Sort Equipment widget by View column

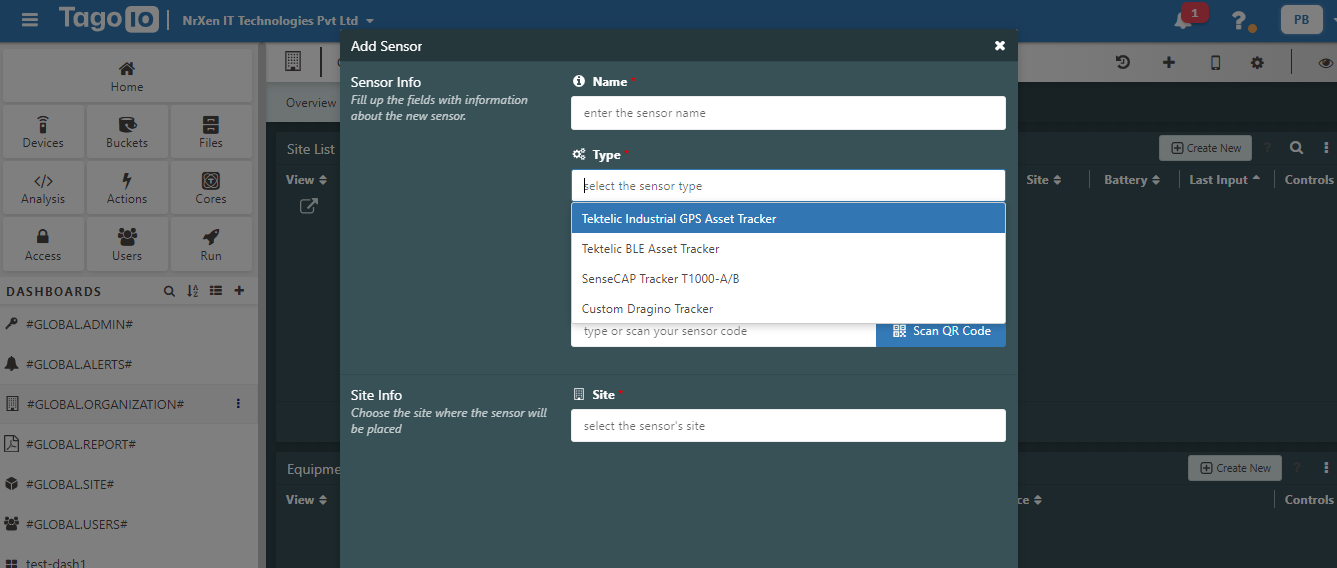pos(307,500)
